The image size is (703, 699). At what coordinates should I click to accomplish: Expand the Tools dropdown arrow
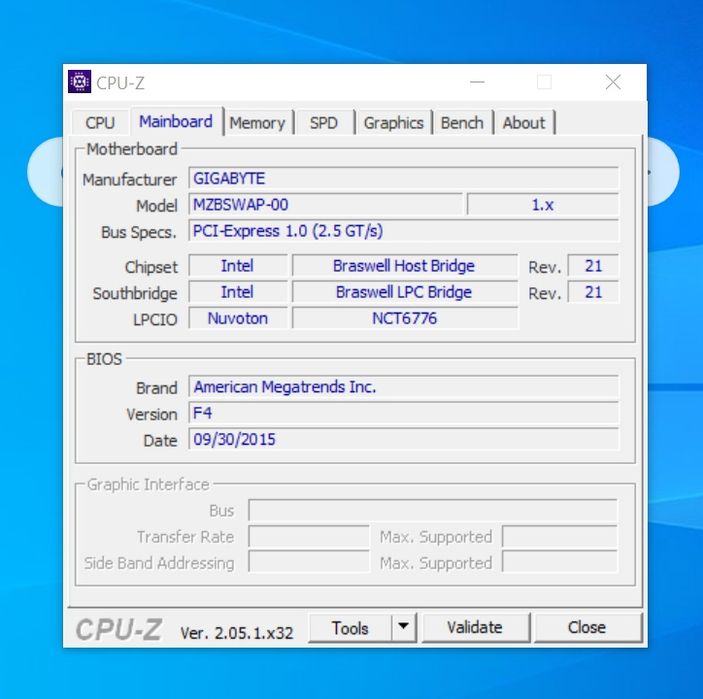[404, 627]
